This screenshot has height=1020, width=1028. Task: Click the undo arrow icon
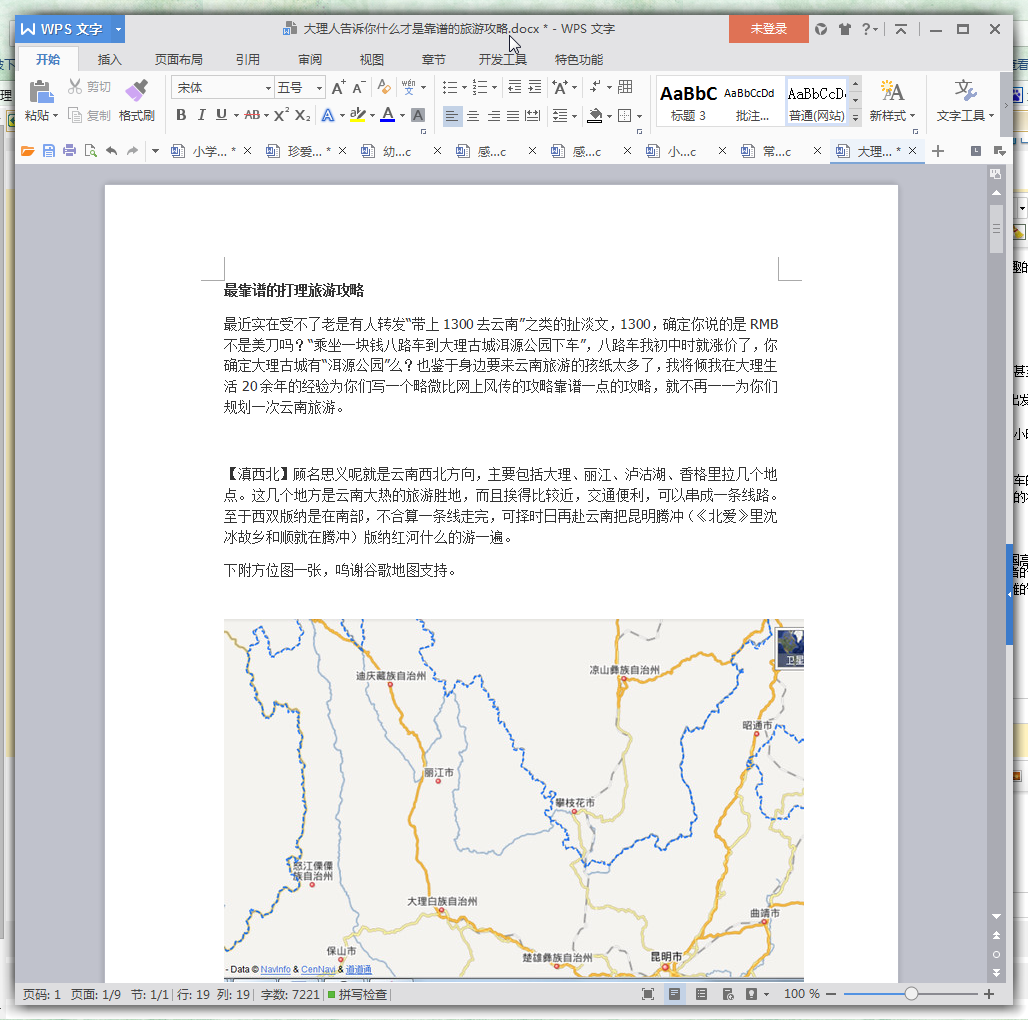pyautogui.click(x=110, y=151)
